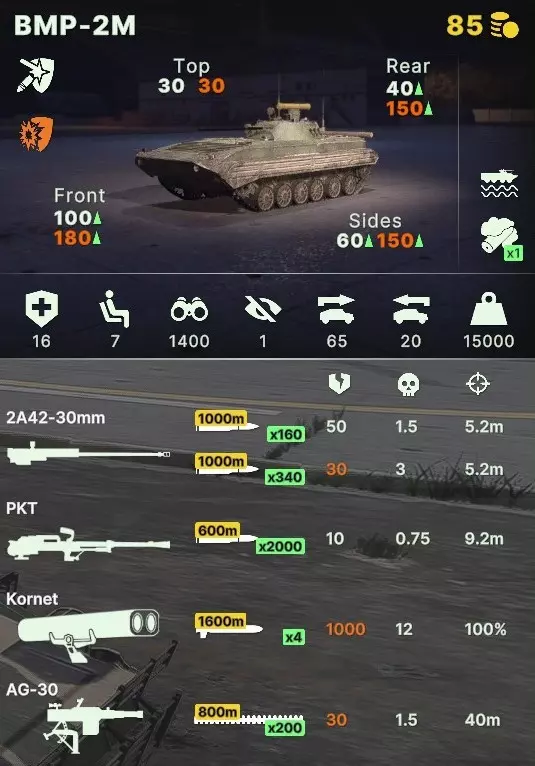Click the smoke launcher x1 icon
535x766 pixels.
pyautogui.click(x=501, y=238)
